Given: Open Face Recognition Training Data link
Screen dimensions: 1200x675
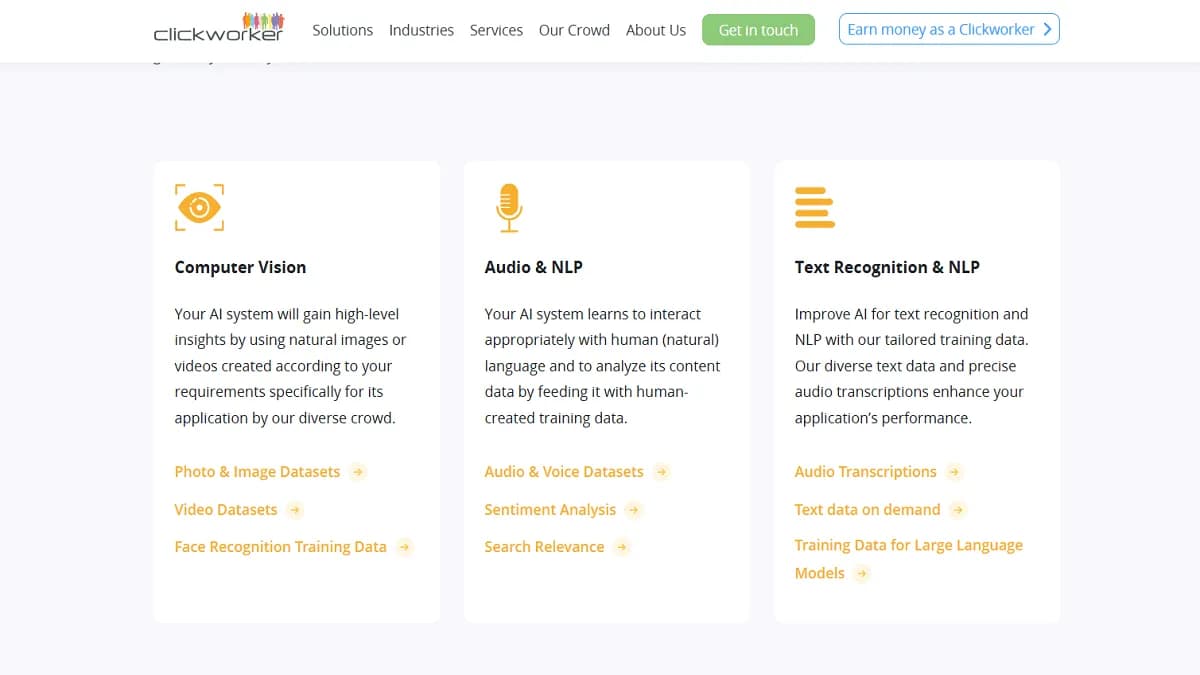Looking at the screenshot, I should tap(280, 547).
